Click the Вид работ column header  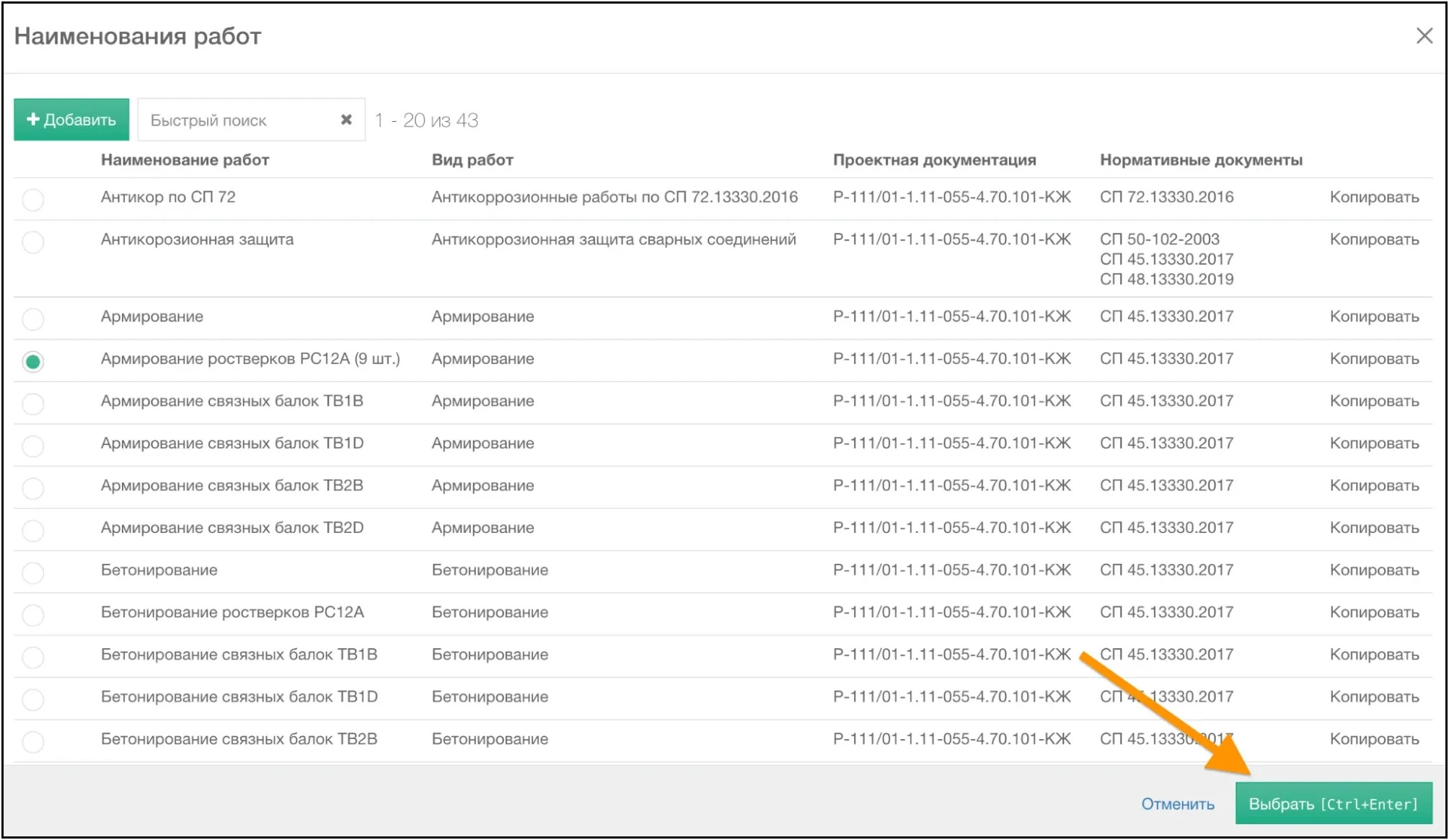(x=472, y=160)
